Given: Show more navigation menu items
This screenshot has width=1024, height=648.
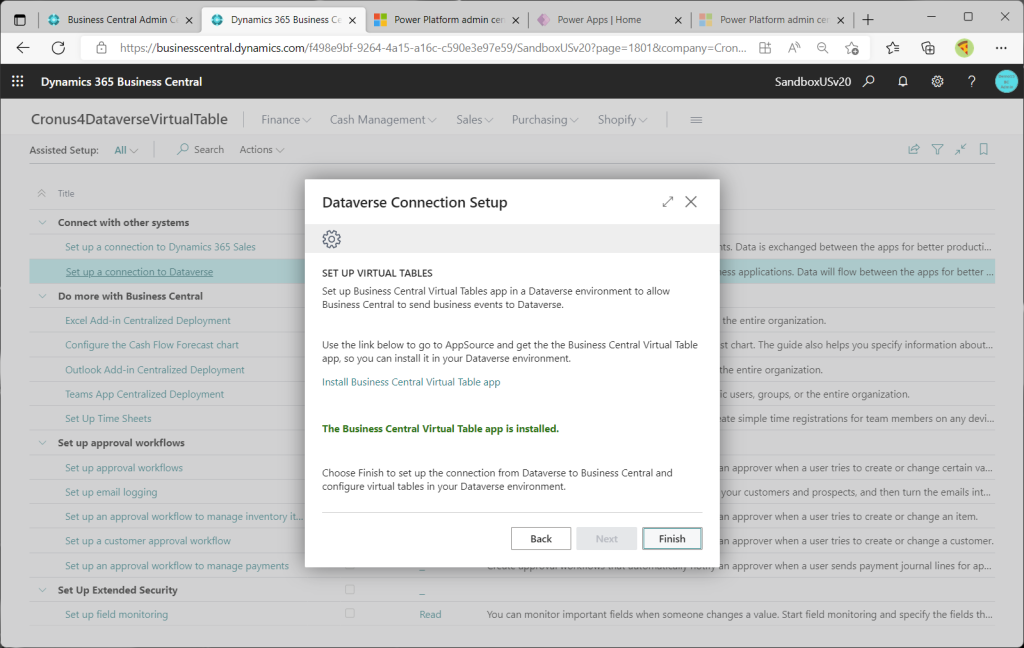Looking at the screenshot, I should (x=696, y=120).
